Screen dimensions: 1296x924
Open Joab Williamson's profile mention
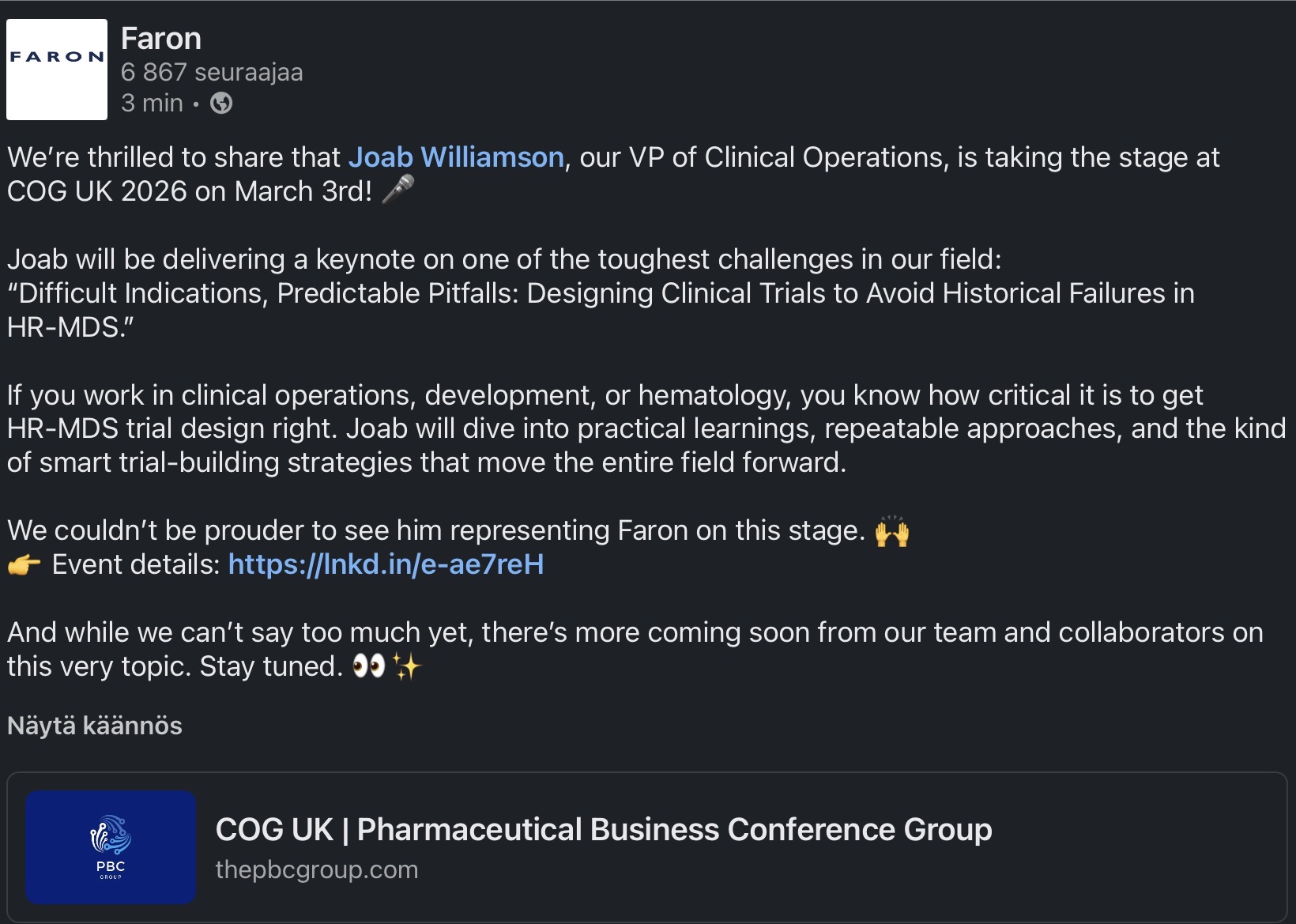456,157
